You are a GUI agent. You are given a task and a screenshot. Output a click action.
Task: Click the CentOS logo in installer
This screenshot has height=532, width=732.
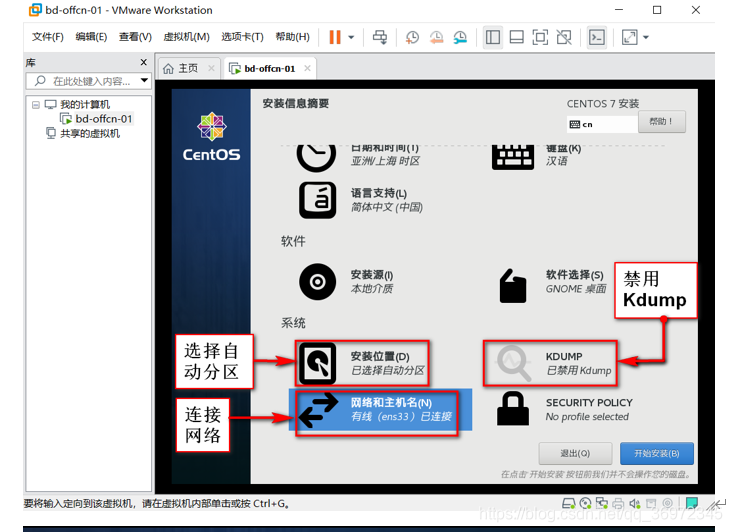click(x=211, y=136)
